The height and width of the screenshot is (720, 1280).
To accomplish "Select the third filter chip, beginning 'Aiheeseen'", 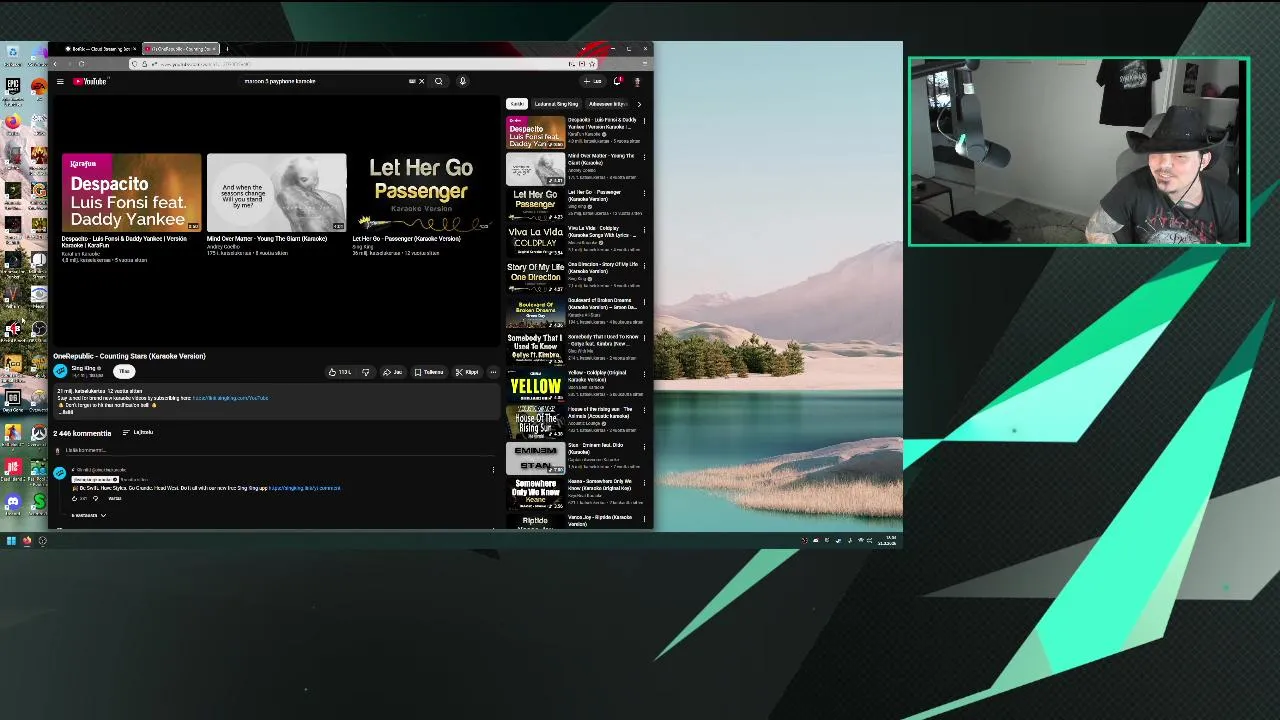I will click(606, 104).
